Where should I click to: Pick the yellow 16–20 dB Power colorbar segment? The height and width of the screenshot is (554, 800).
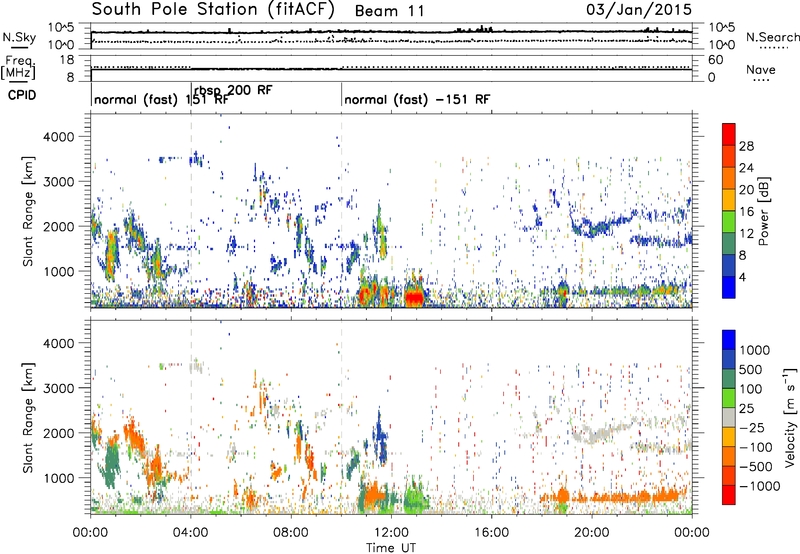pyautogui.click(x=729, y=200)
